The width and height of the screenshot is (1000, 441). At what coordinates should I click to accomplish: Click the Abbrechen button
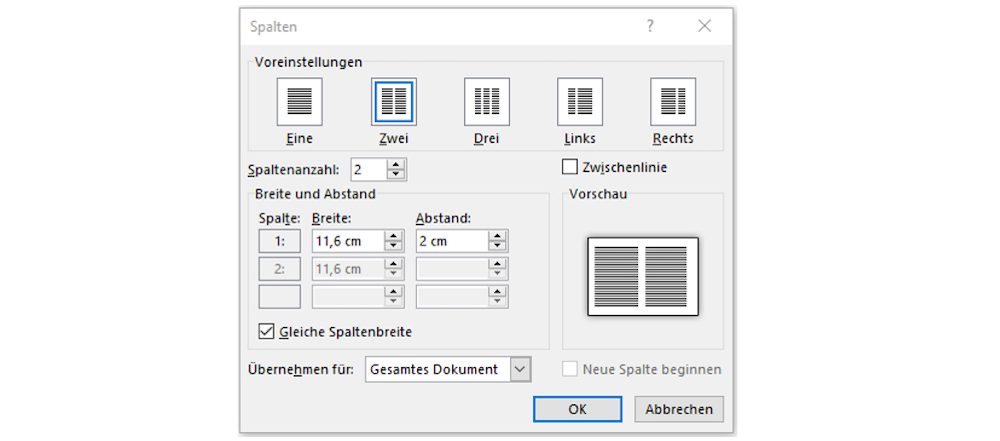[679, 409]
